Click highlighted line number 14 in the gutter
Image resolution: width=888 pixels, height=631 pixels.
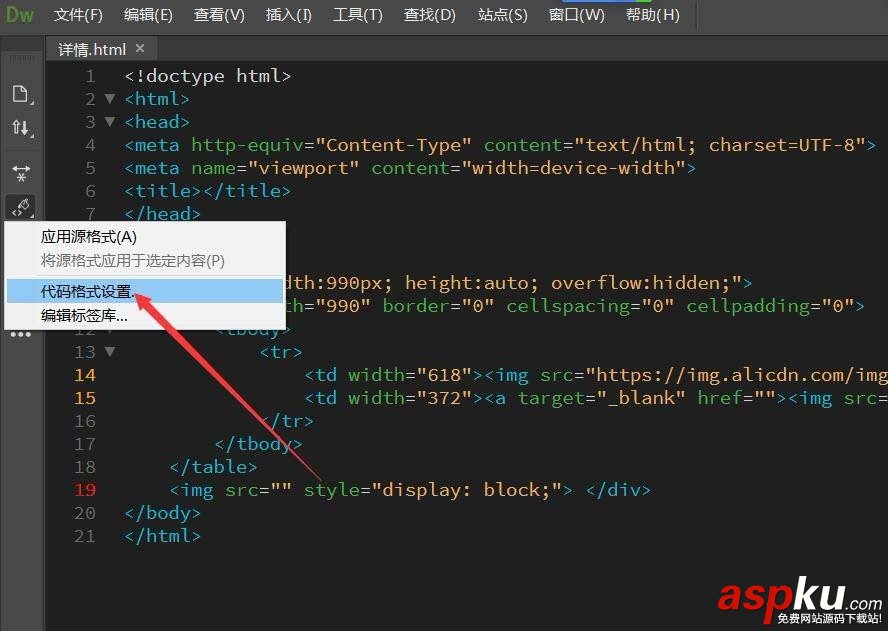pyautogui.click(x=85, y=375)
